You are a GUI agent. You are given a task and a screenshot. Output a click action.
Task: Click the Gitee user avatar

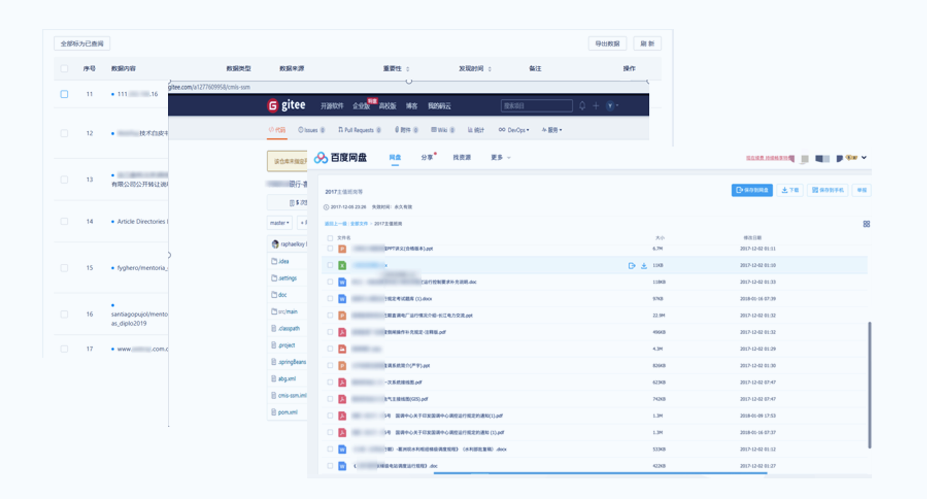(x=610, y=106)
